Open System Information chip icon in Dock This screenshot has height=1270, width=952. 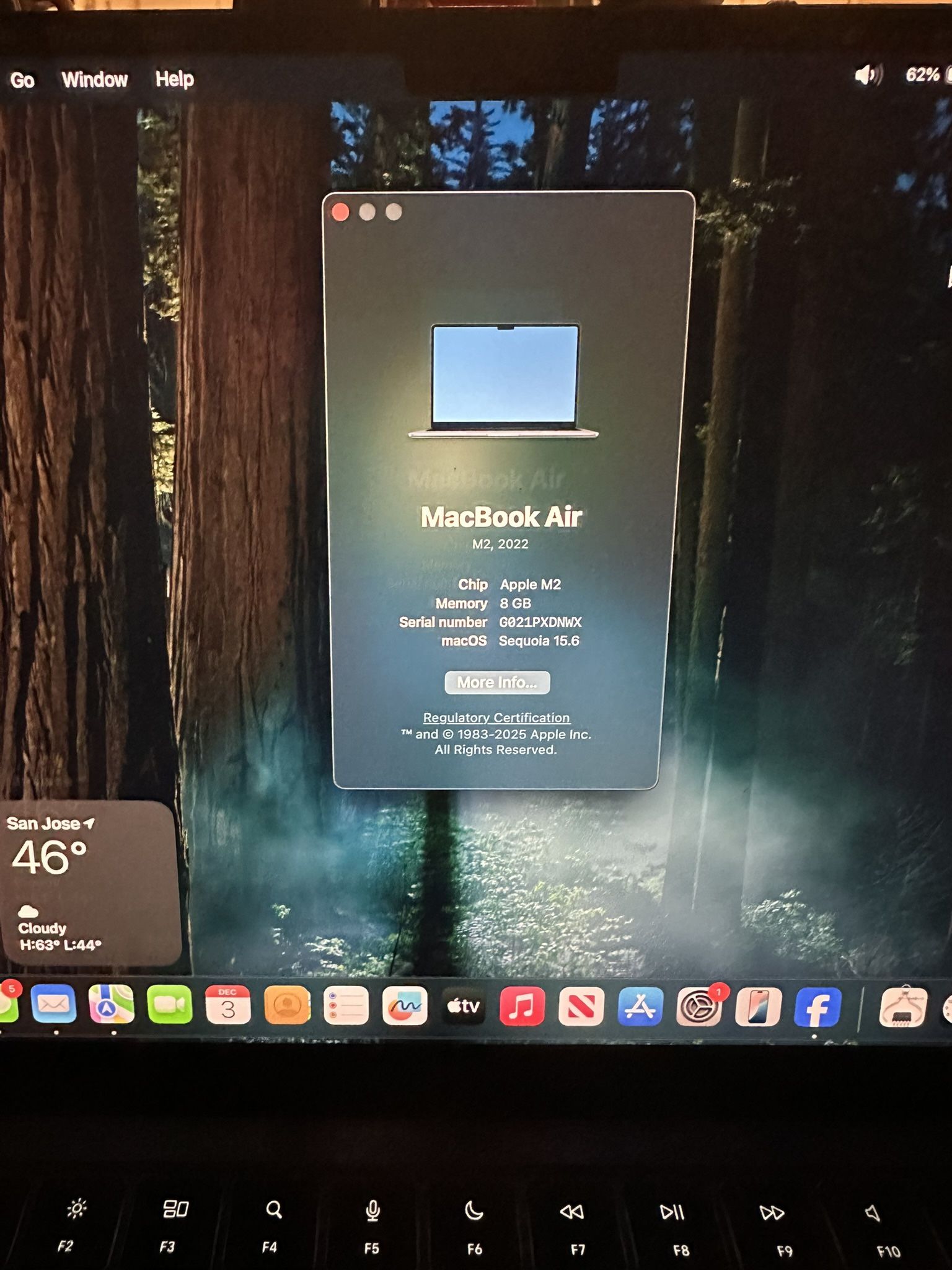coord(903,1007)
